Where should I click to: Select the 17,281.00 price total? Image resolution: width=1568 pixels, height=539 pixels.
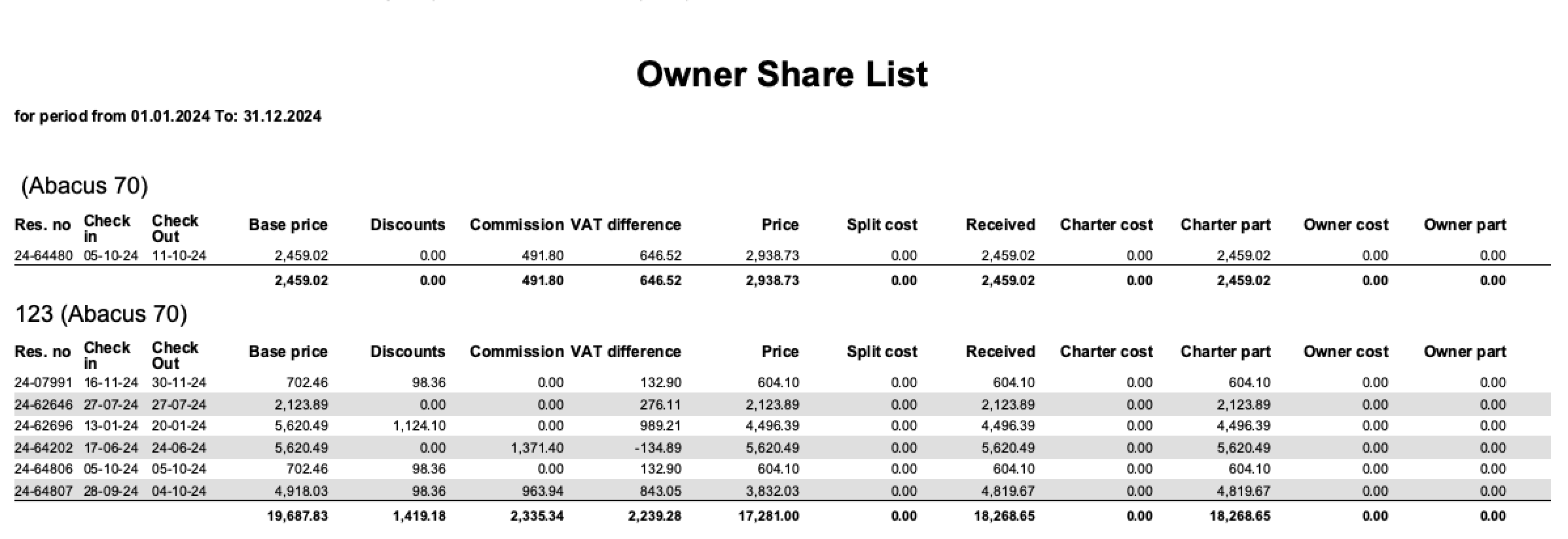768,516
